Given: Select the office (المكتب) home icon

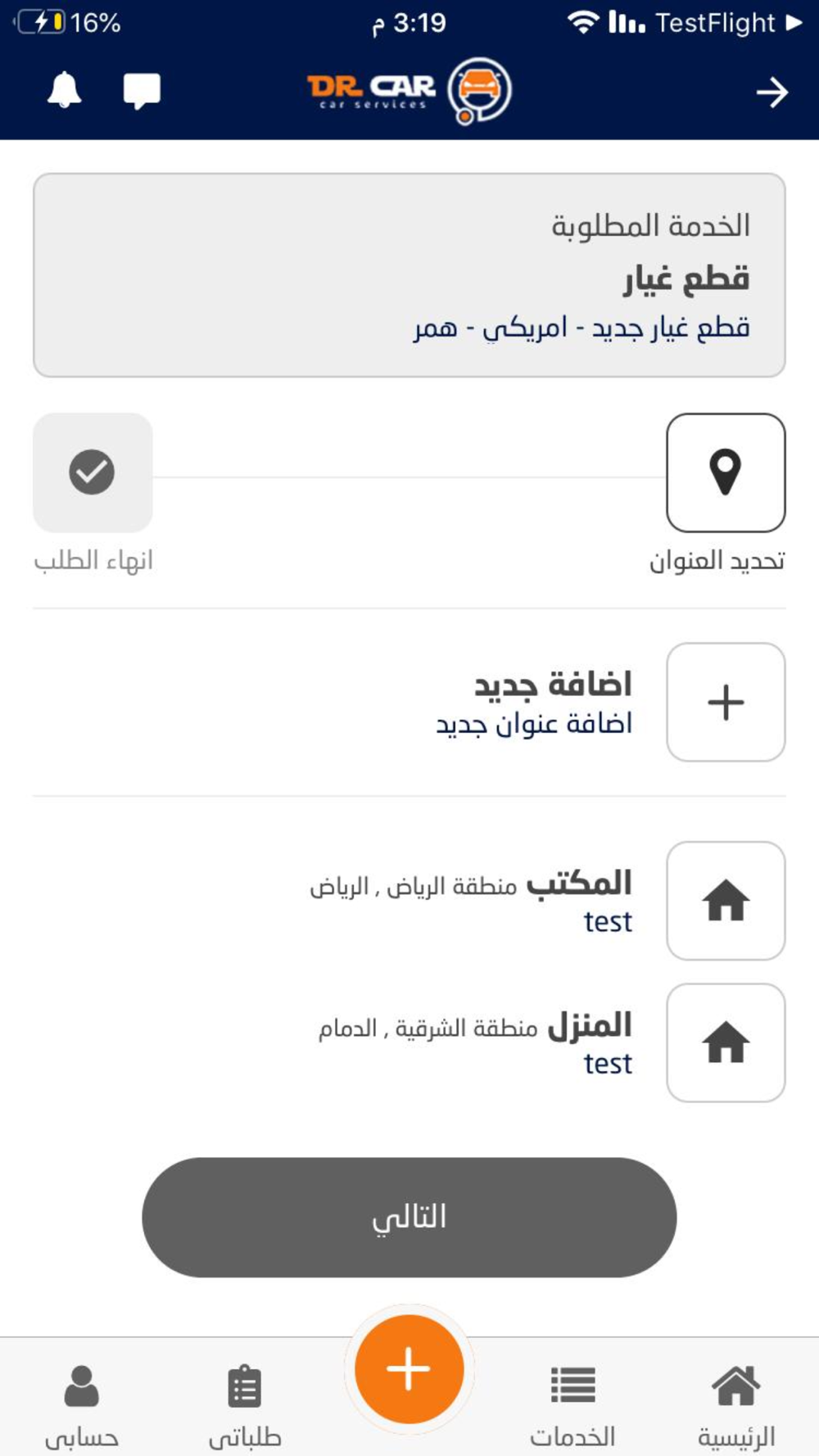Looking at the screenshot, I should (x=726, y=901).
